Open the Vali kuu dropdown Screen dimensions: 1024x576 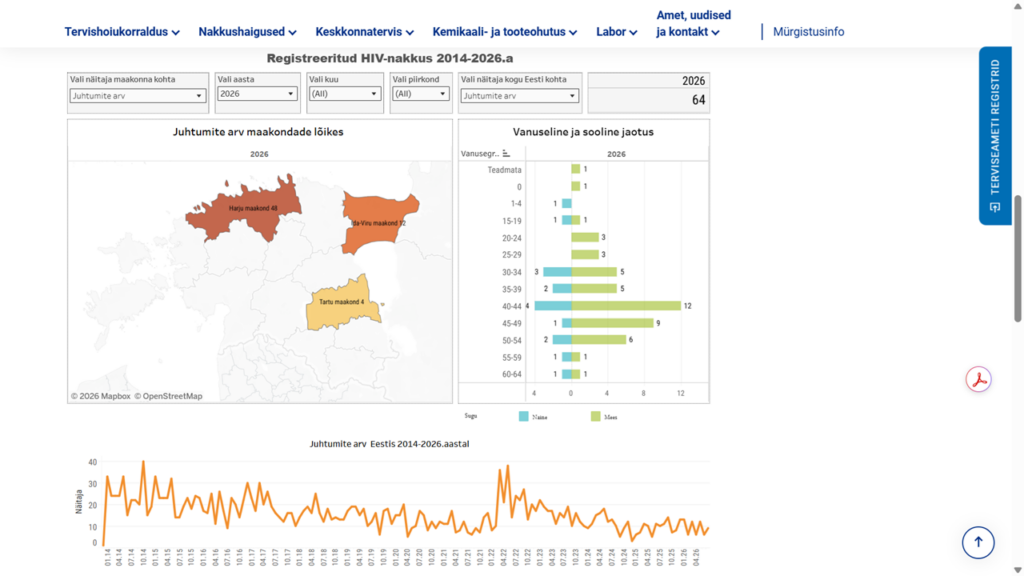344,93
